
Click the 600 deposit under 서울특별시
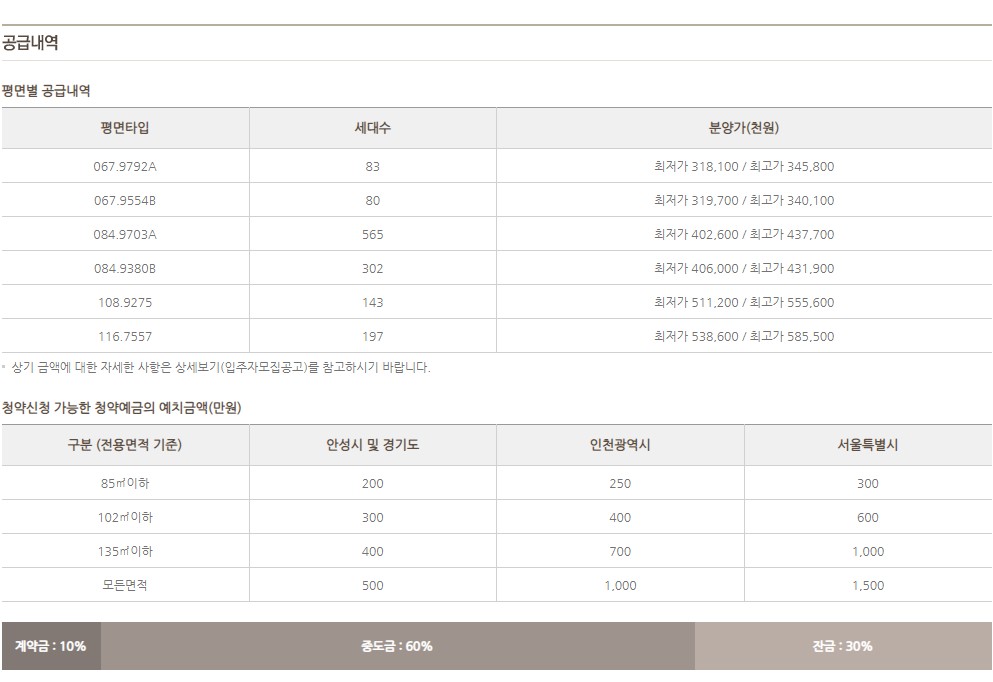868,518
